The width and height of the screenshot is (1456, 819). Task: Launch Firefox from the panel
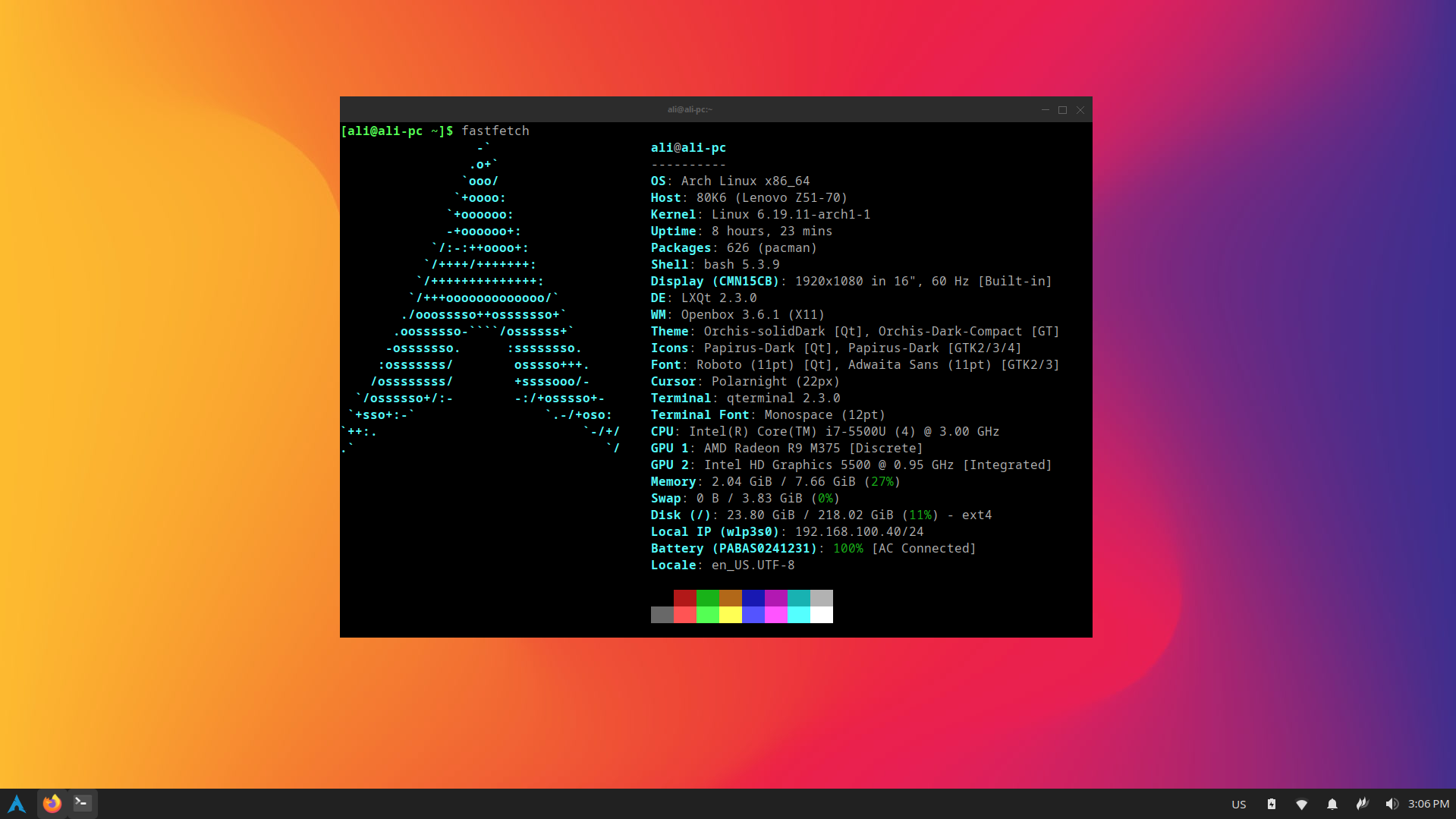(52, 804)
